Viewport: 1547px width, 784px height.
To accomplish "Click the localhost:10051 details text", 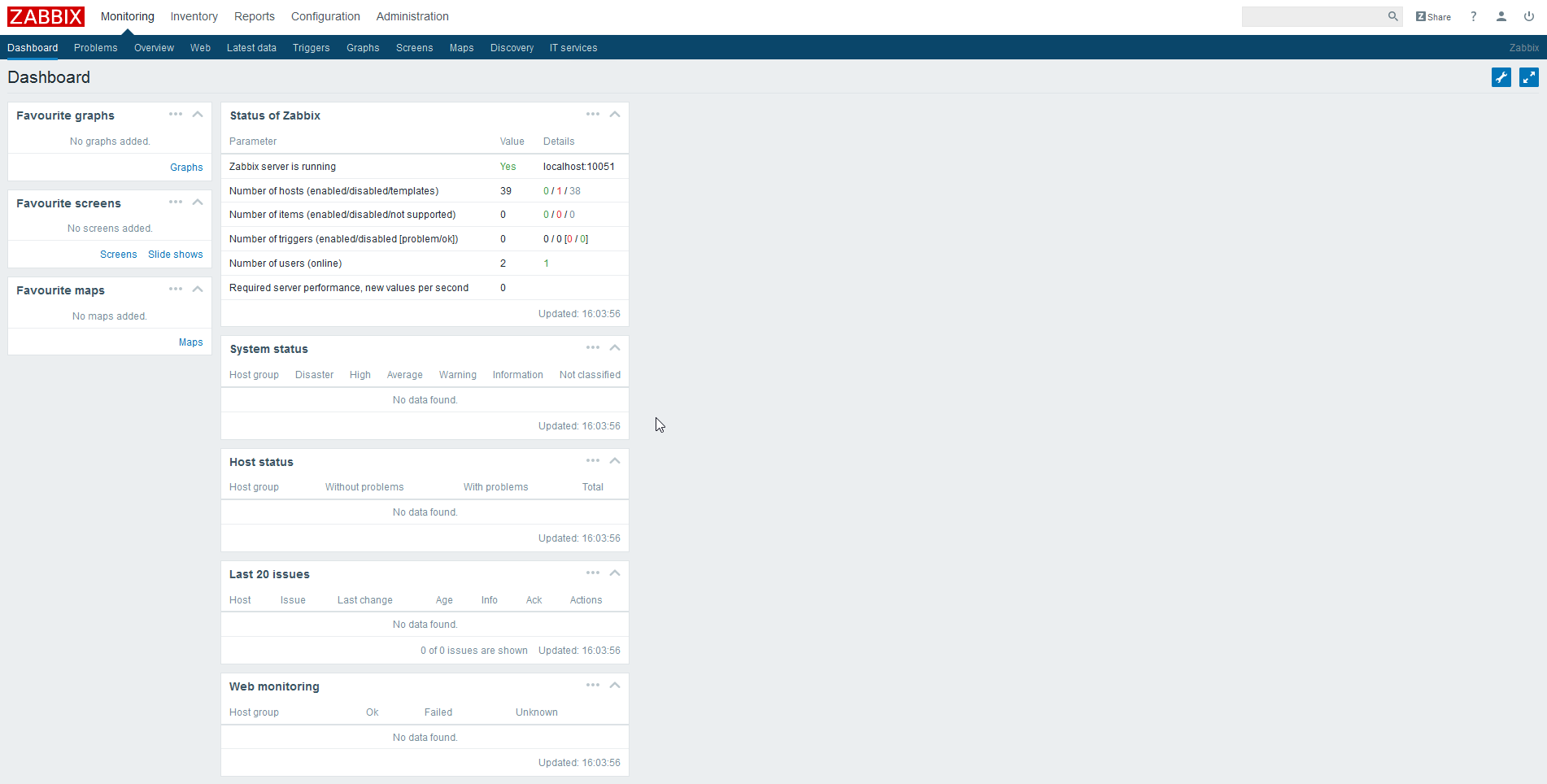I will 579,167.
